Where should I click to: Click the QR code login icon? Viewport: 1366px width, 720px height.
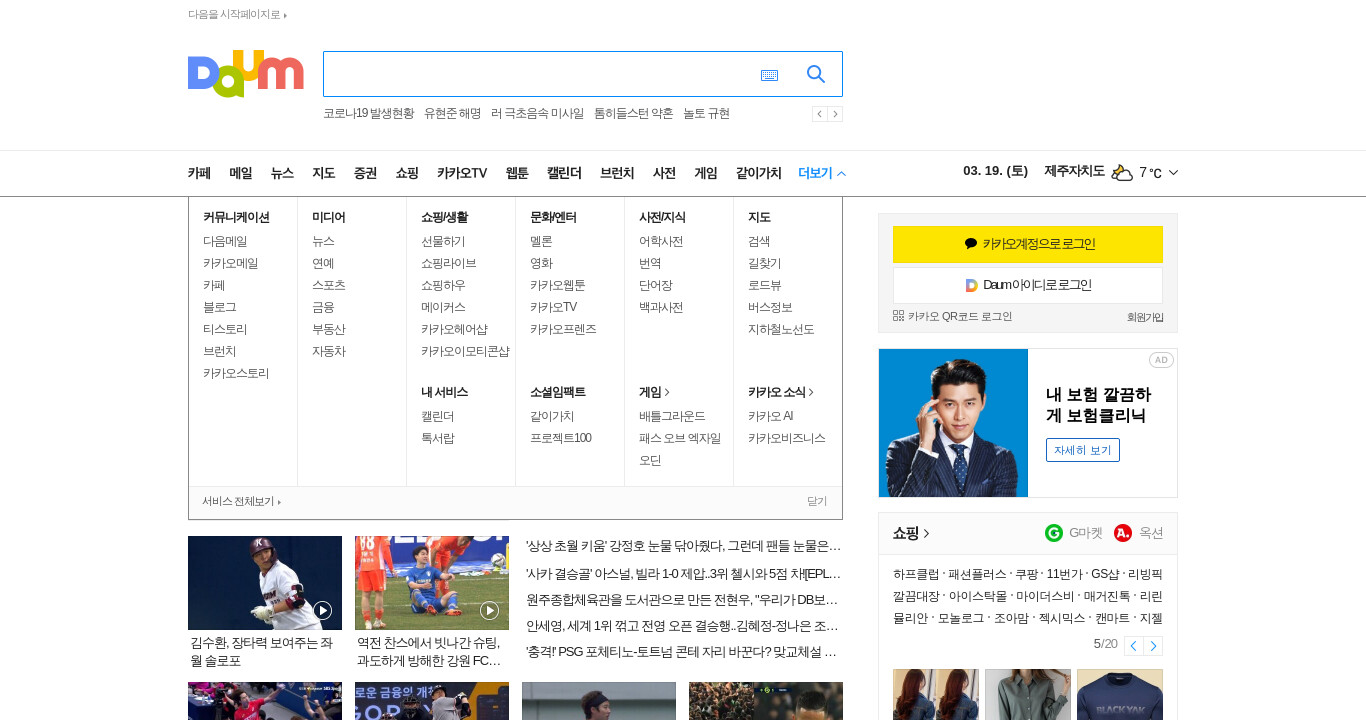pyautogui.click(x=898, y=316)
